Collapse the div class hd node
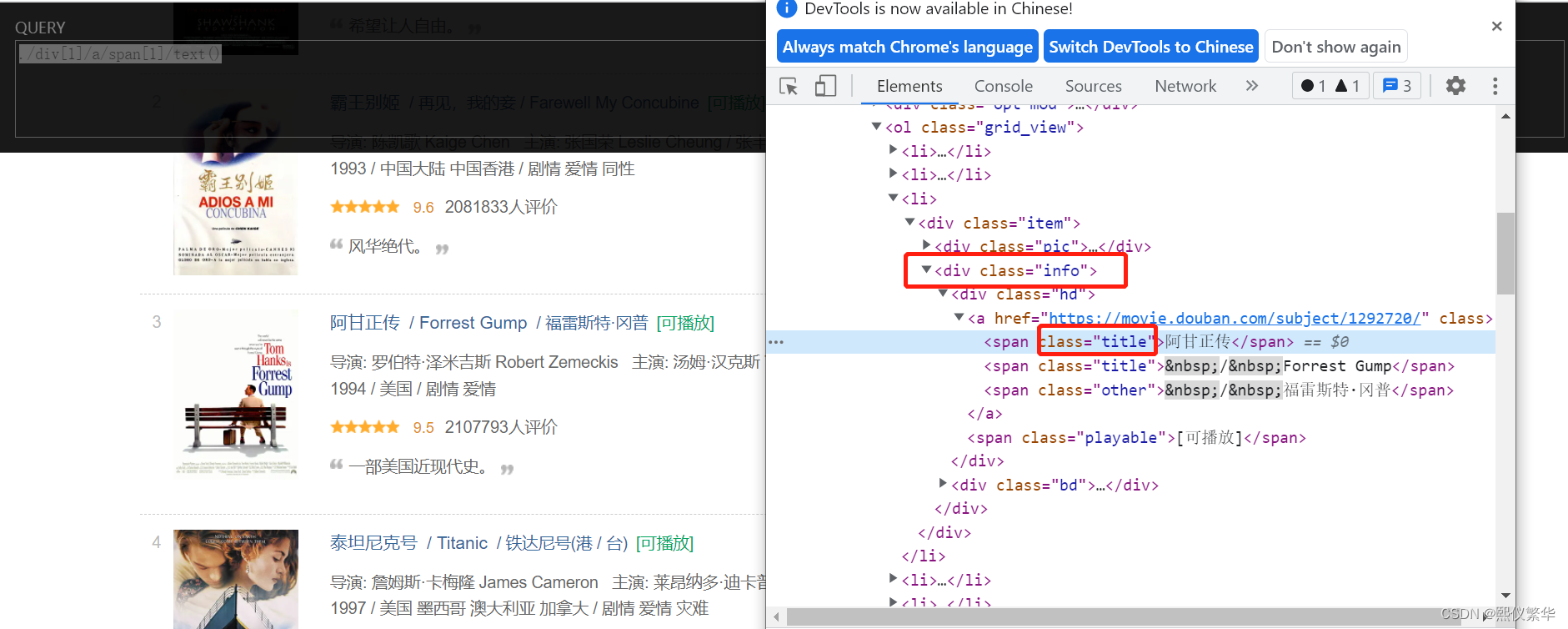Viewport: 1568px width, 629px height. pos(943,293)
